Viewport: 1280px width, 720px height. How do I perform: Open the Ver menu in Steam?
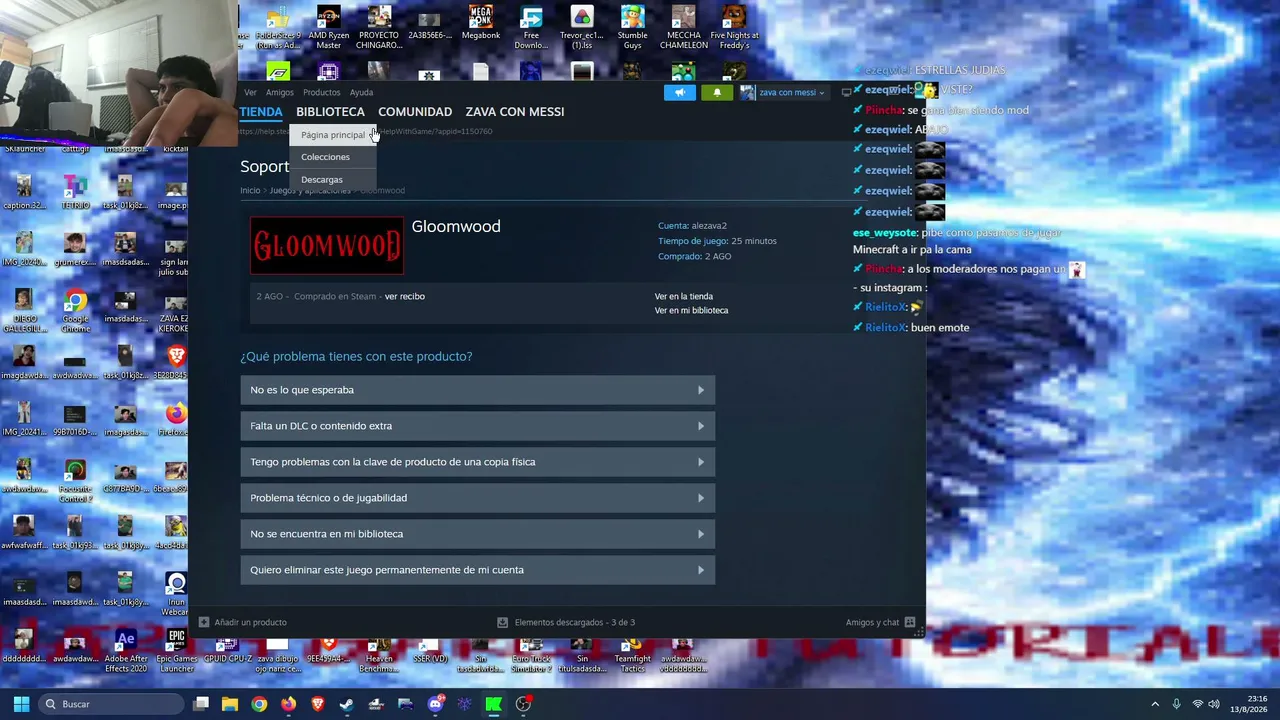(x=250, y=92)
